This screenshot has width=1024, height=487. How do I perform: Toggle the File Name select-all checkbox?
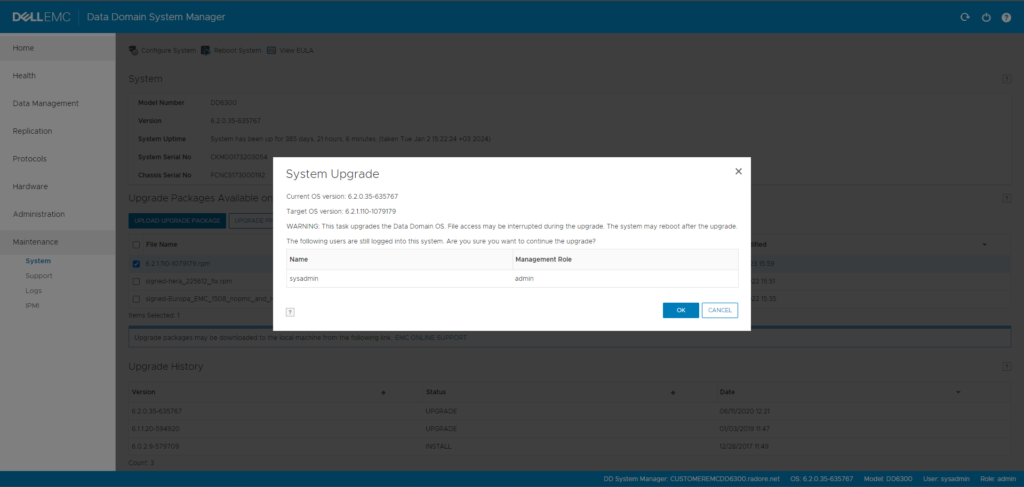tap(137, 244)
